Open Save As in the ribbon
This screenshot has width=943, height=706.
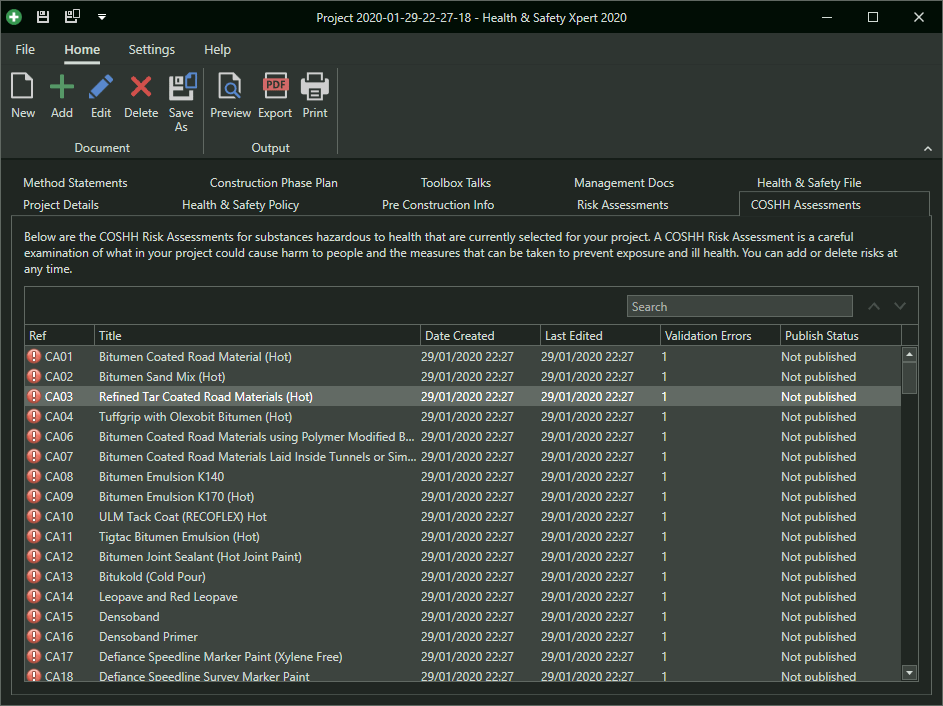[182, 103]
